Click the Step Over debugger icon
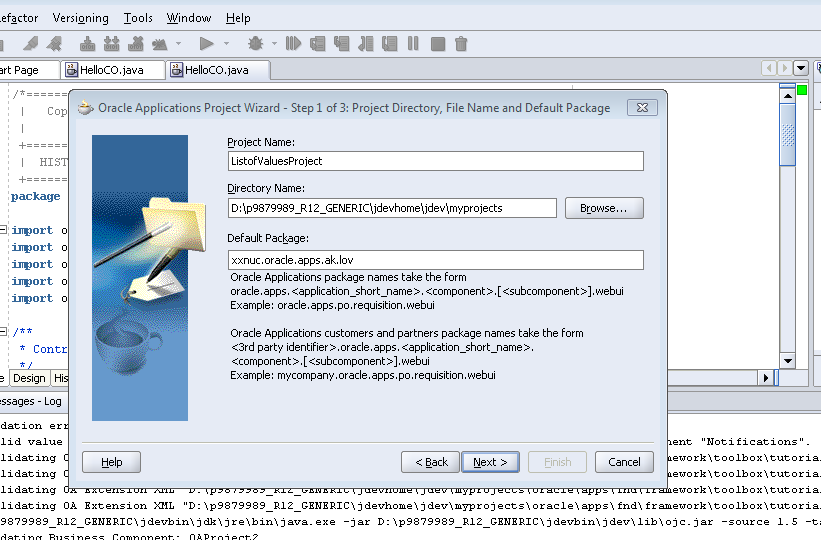 coord(317,43)
